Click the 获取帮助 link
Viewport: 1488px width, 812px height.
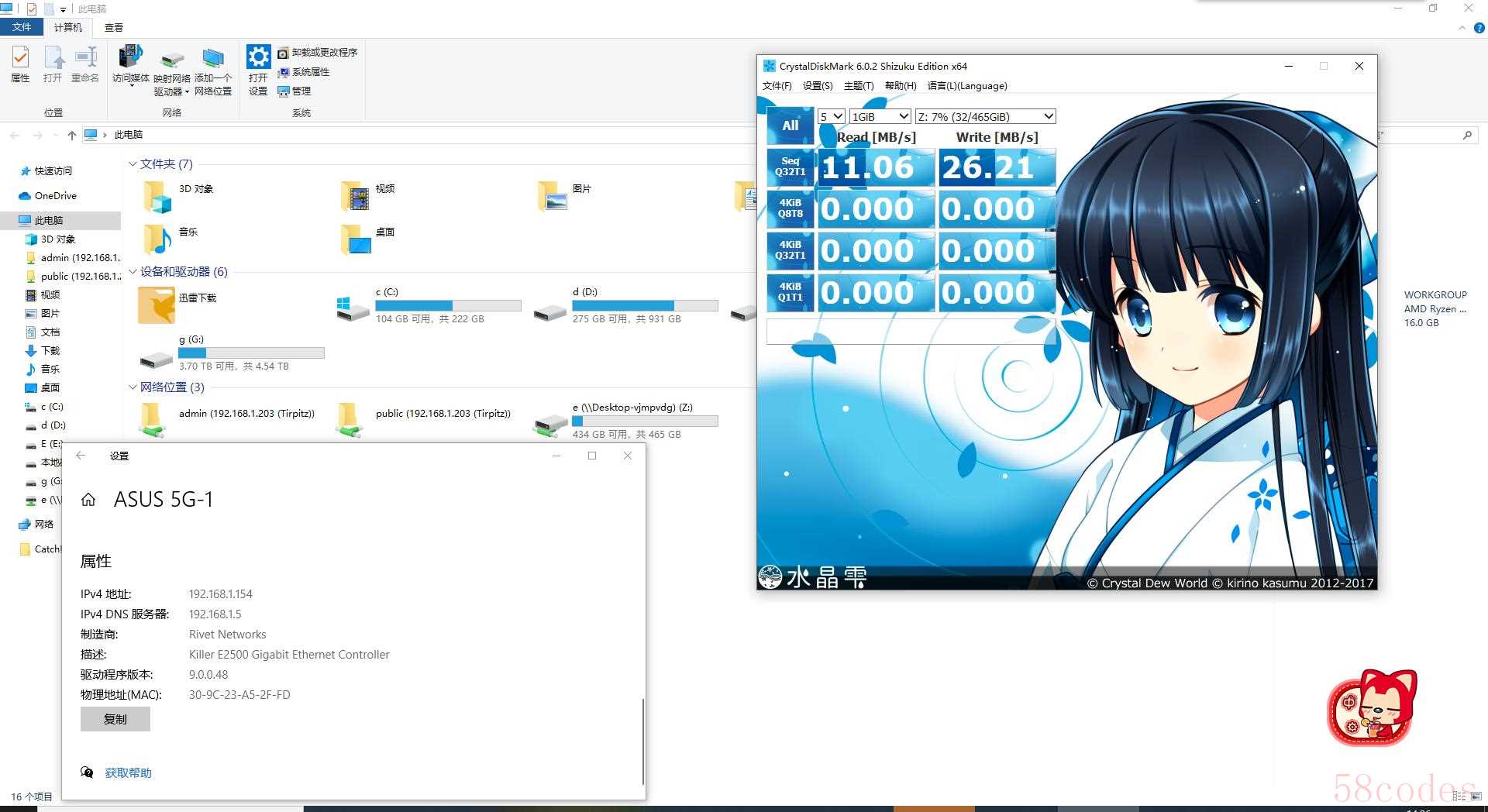(128, 772)
